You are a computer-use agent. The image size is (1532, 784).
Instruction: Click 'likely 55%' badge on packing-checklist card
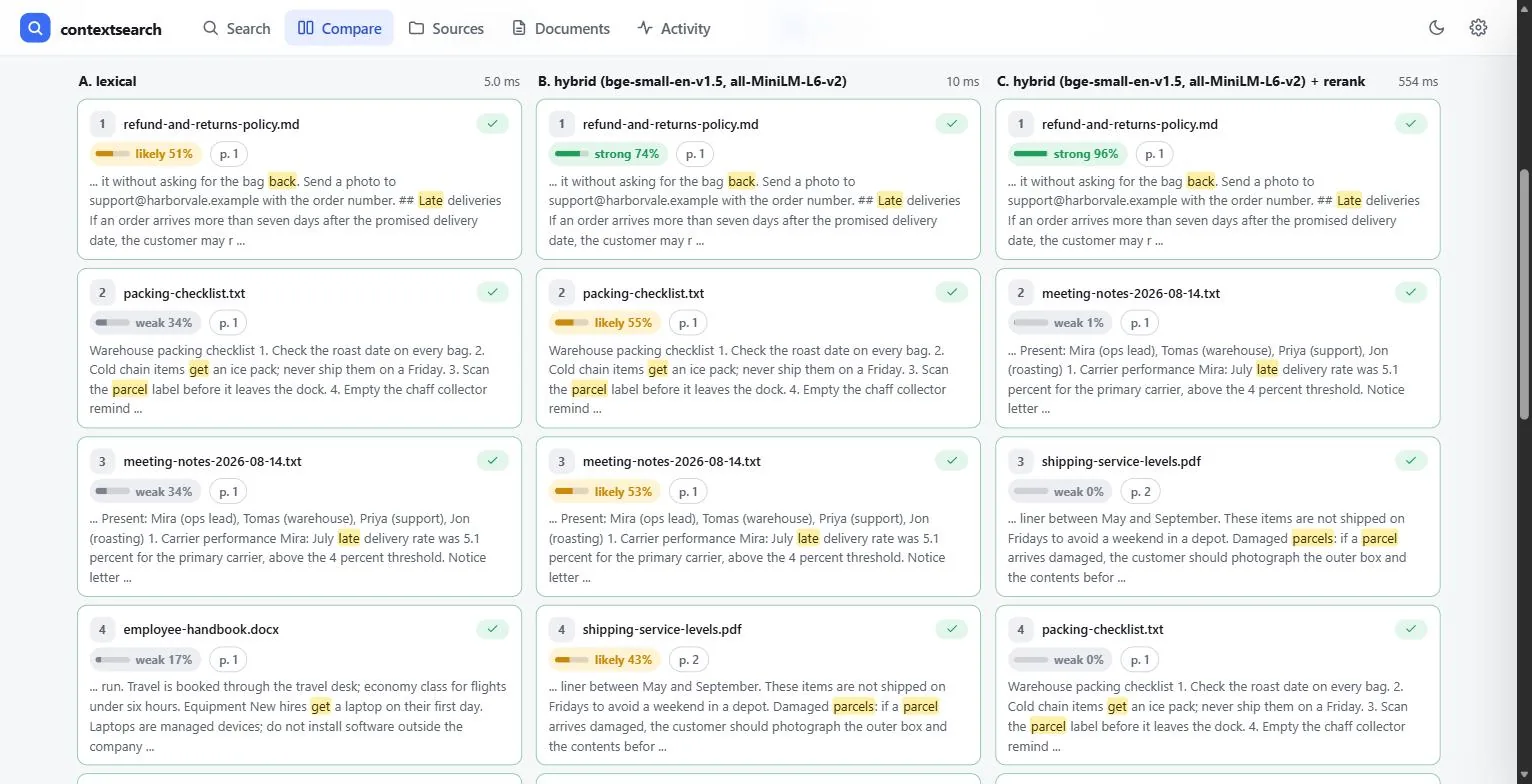click(604, 323)
